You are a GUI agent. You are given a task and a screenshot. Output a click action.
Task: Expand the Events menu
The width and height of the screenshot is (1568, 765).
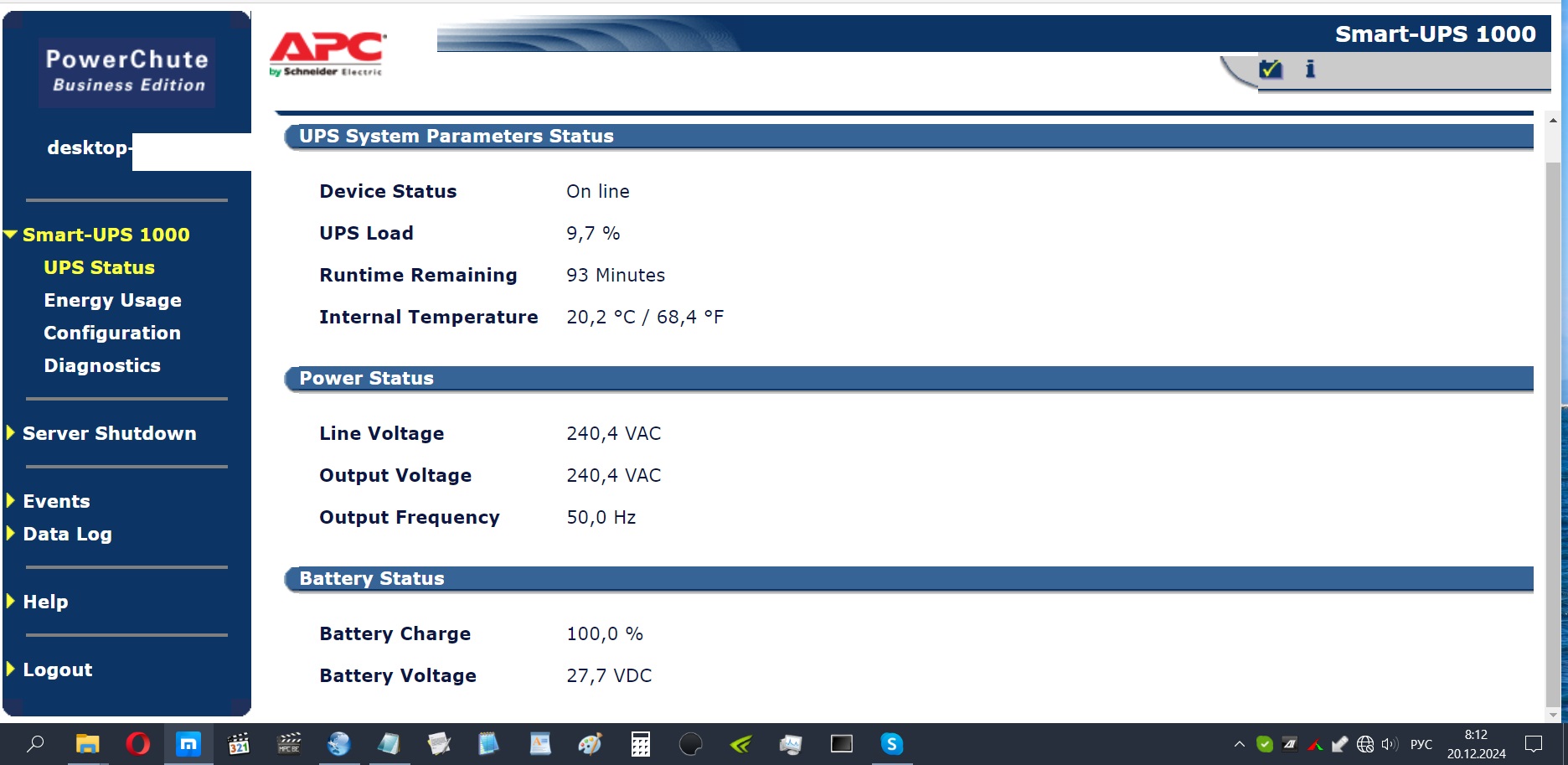click(11, 501)
